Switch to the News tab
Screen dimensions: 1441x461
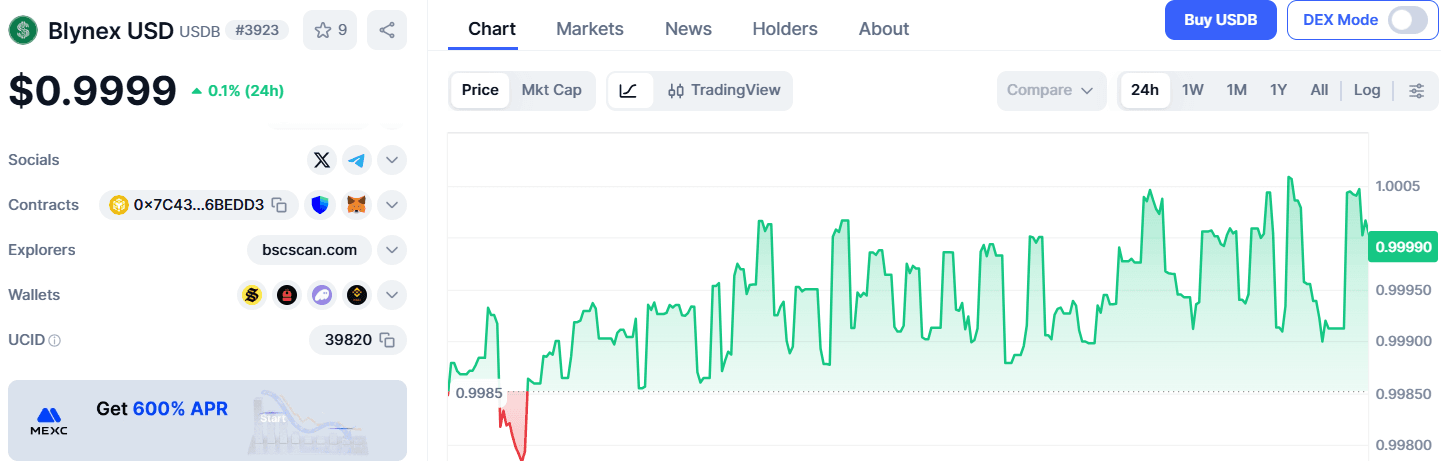coord(688,29)
